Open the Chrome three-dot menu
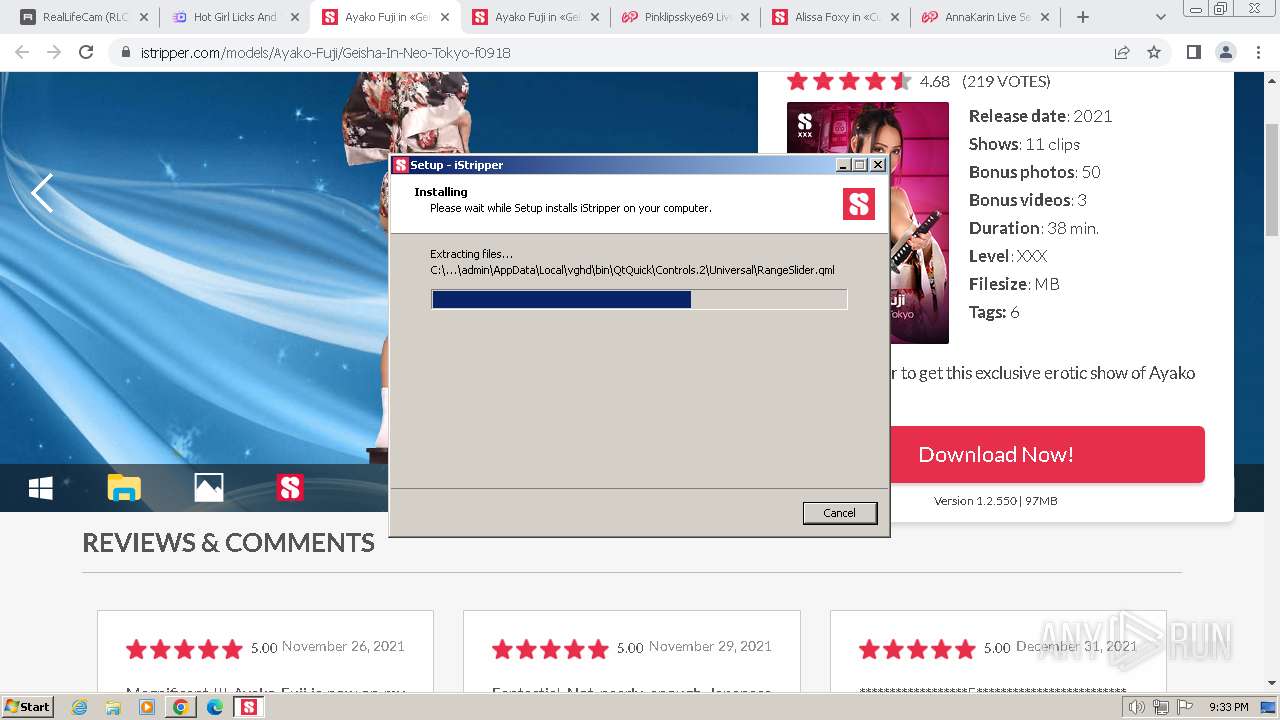This screenshot has height=720, width=1280. click(x=1258, y=52)
